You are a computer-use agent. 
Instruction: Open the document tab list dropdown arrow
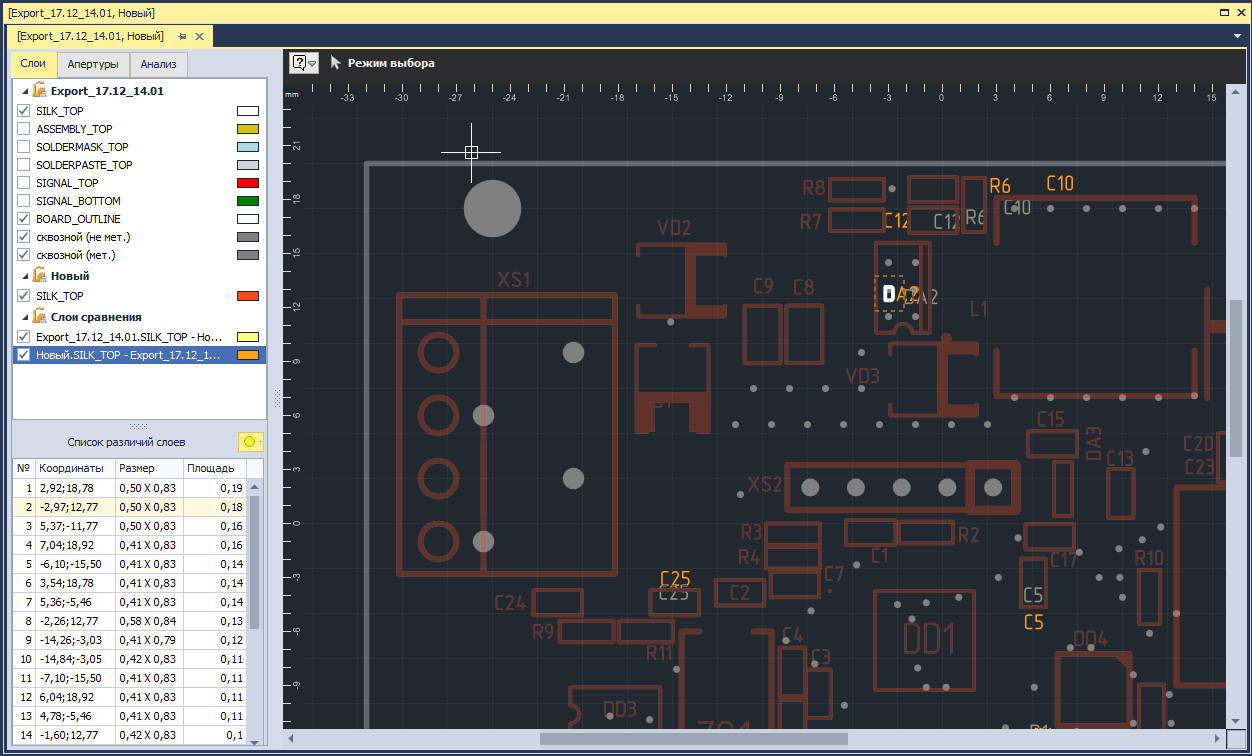coord(1238,36)
